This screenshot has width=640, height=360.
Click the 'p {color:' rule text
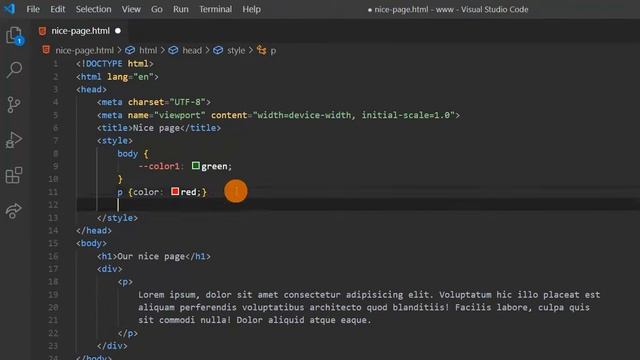coord(140,192)
